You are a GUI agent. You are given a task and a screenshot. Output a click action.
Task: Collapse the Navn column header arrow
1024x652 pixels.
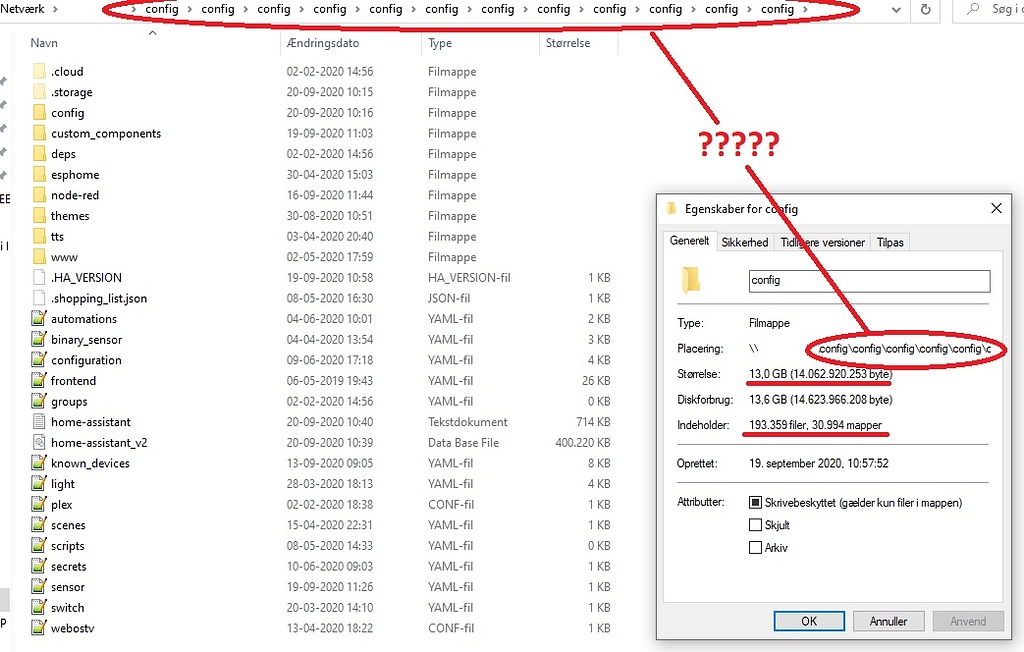152,34
